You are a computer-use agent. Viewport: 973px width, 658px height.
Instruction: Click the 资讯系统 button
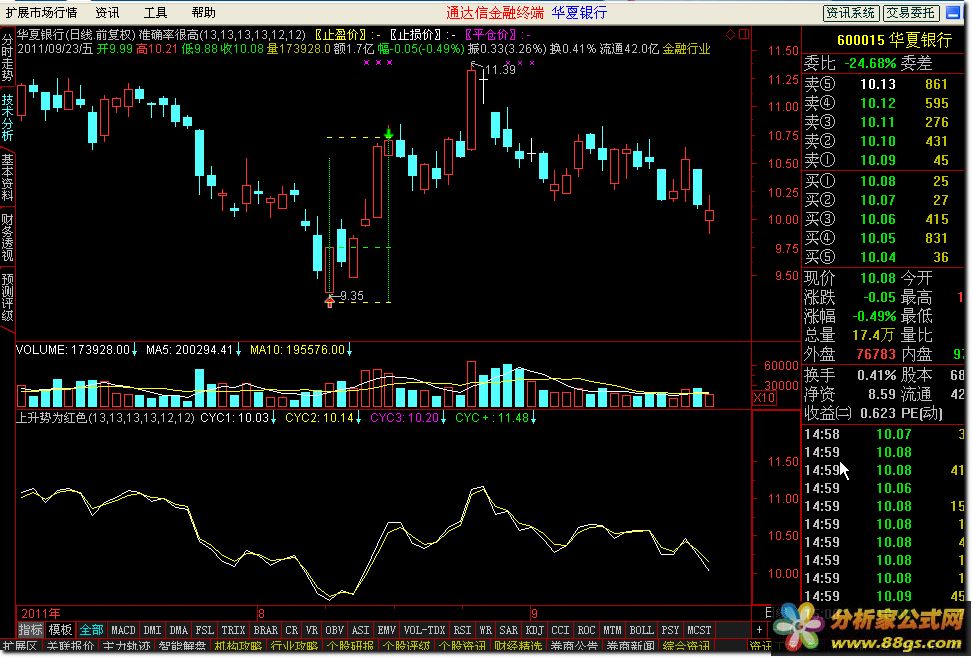850,12
